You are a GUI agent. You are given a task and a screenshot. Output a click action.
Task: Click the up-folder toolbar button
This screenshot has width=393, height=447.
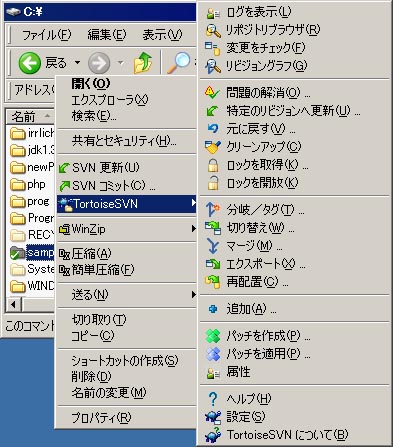(143, 62)
